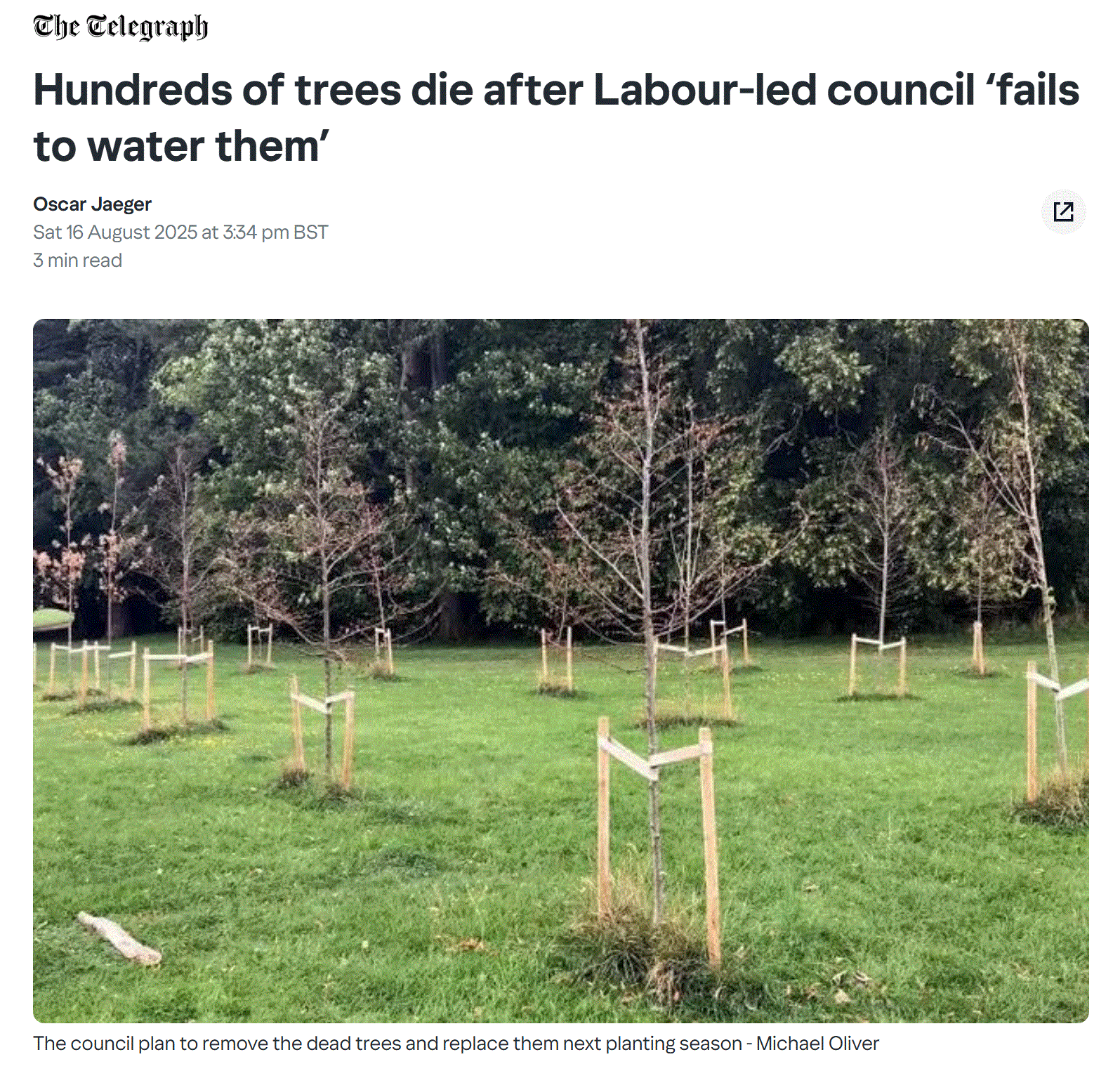Click The Telegraph masthead logo
This screenshot has height=1071, width=1120.
click(120, 27)
